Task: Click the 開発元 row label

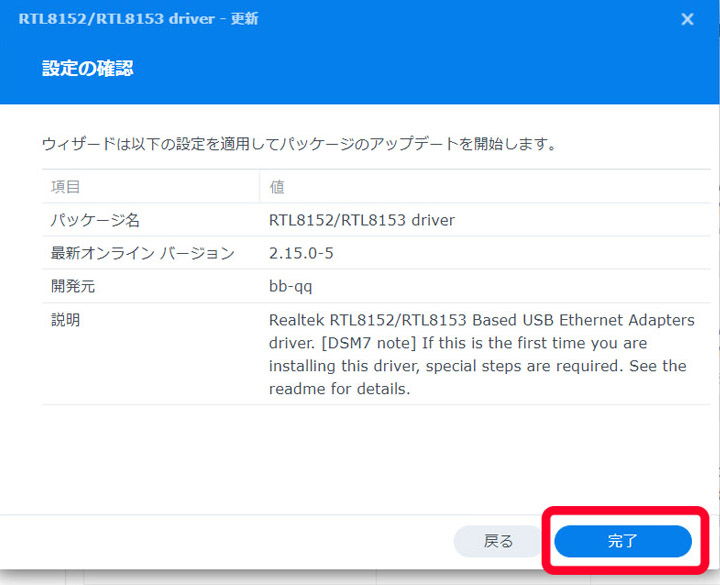Action: (x=73, y=286)
